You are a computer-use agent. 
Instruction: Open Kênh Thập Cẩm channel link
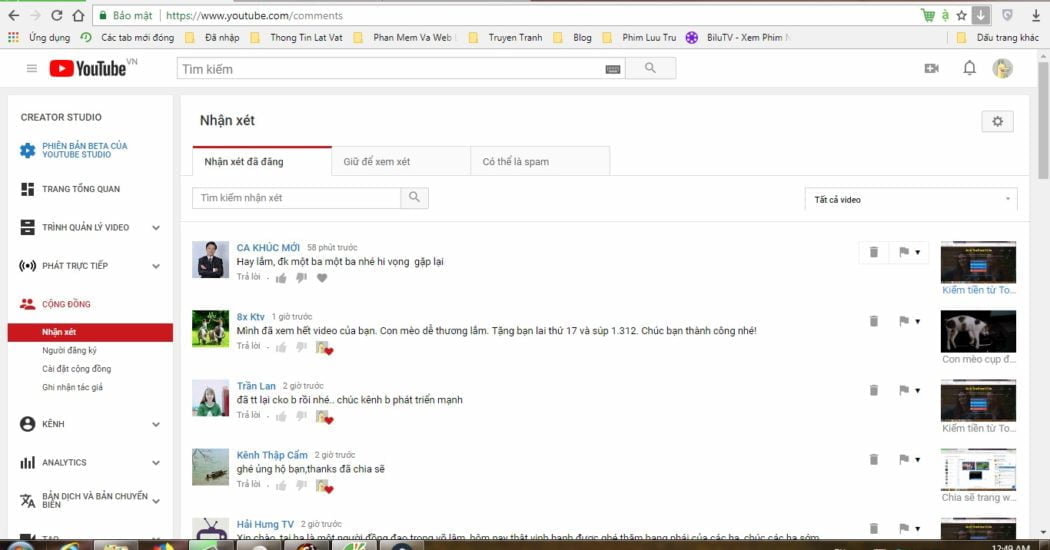tap(272, 455)
